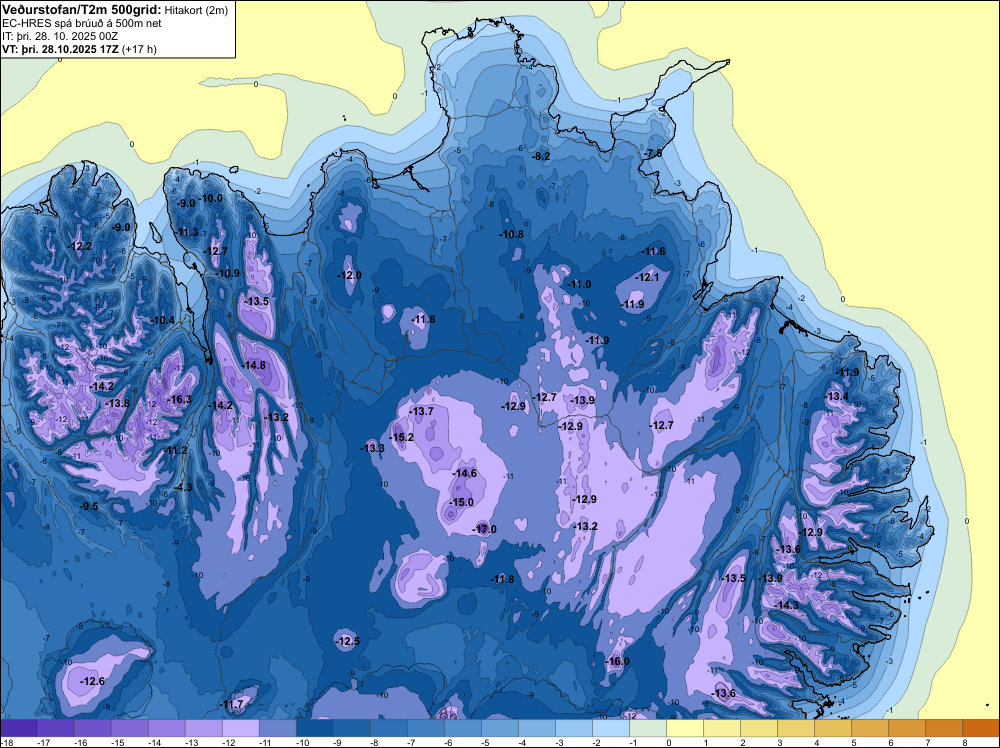Image resolution: width=1000 pixels, height=748 pixels.
Task: Click the -12.2 temperature label
Action: click(x=80, y=246)
